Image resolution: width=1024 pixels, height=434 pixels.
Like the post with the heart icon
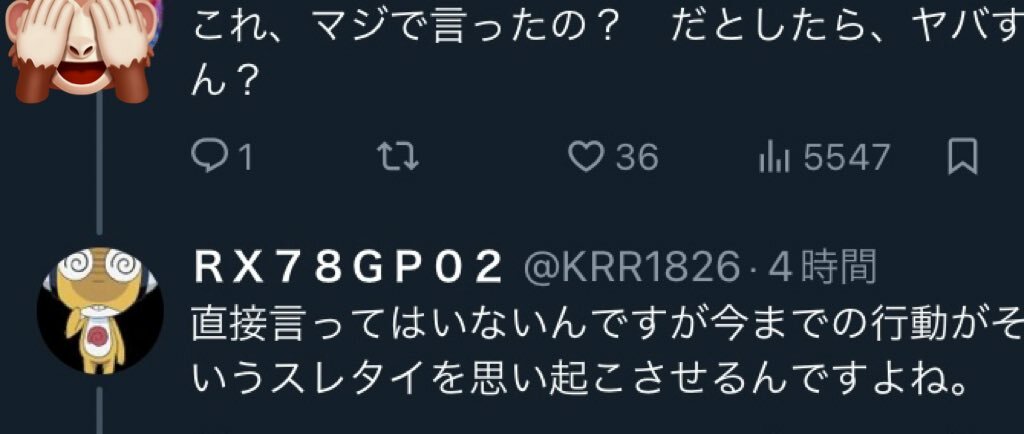click(x=585, y=157)
